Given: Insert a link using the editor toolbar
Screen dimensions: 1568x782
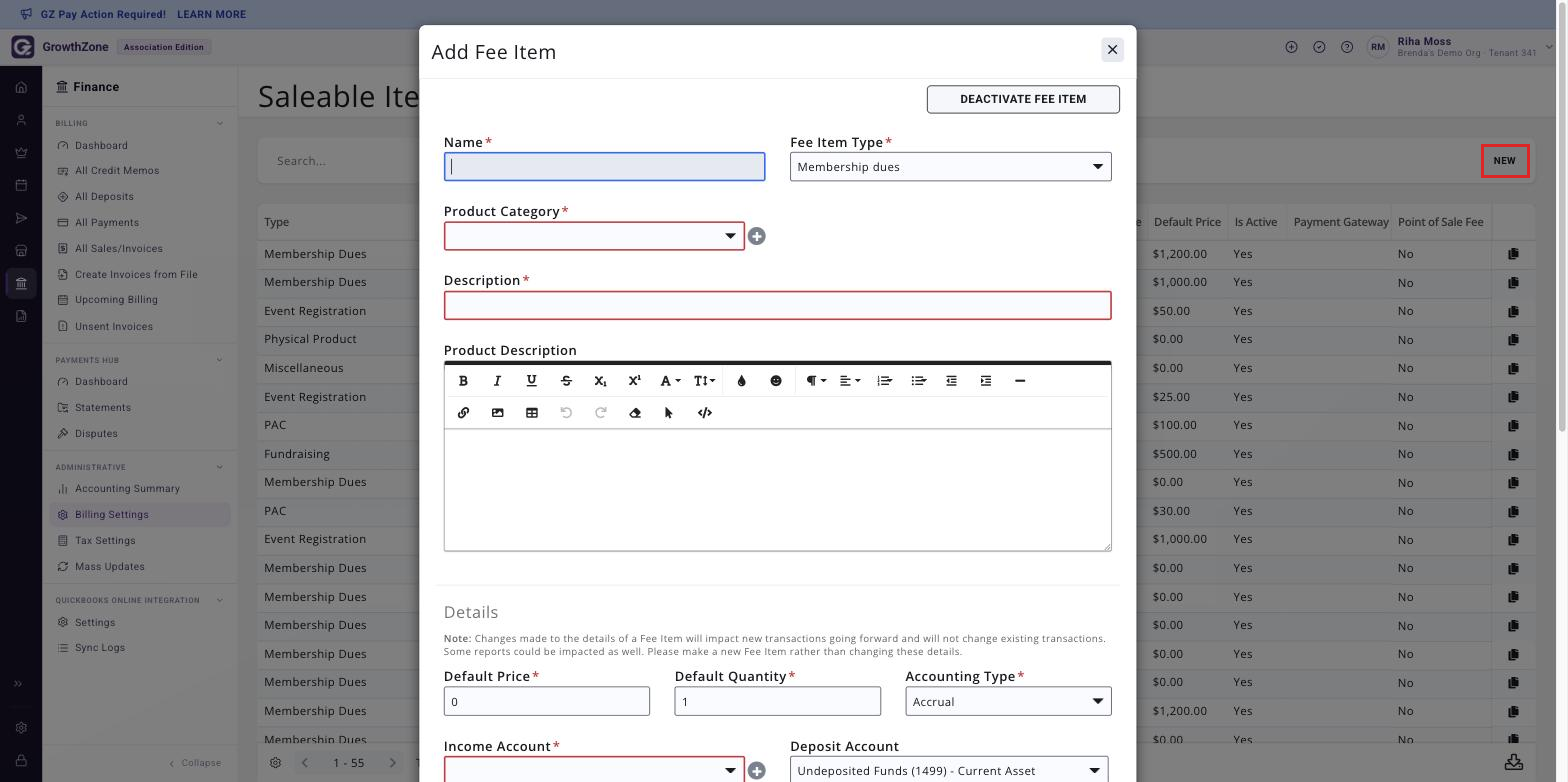Looking at the screenshot, I should tap(463, 413).
